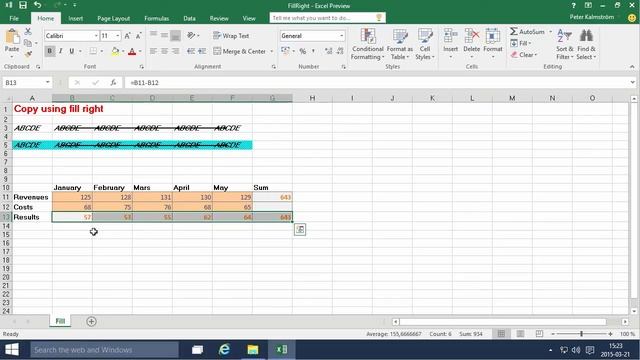Apply Percent Style format

(302, 51)
